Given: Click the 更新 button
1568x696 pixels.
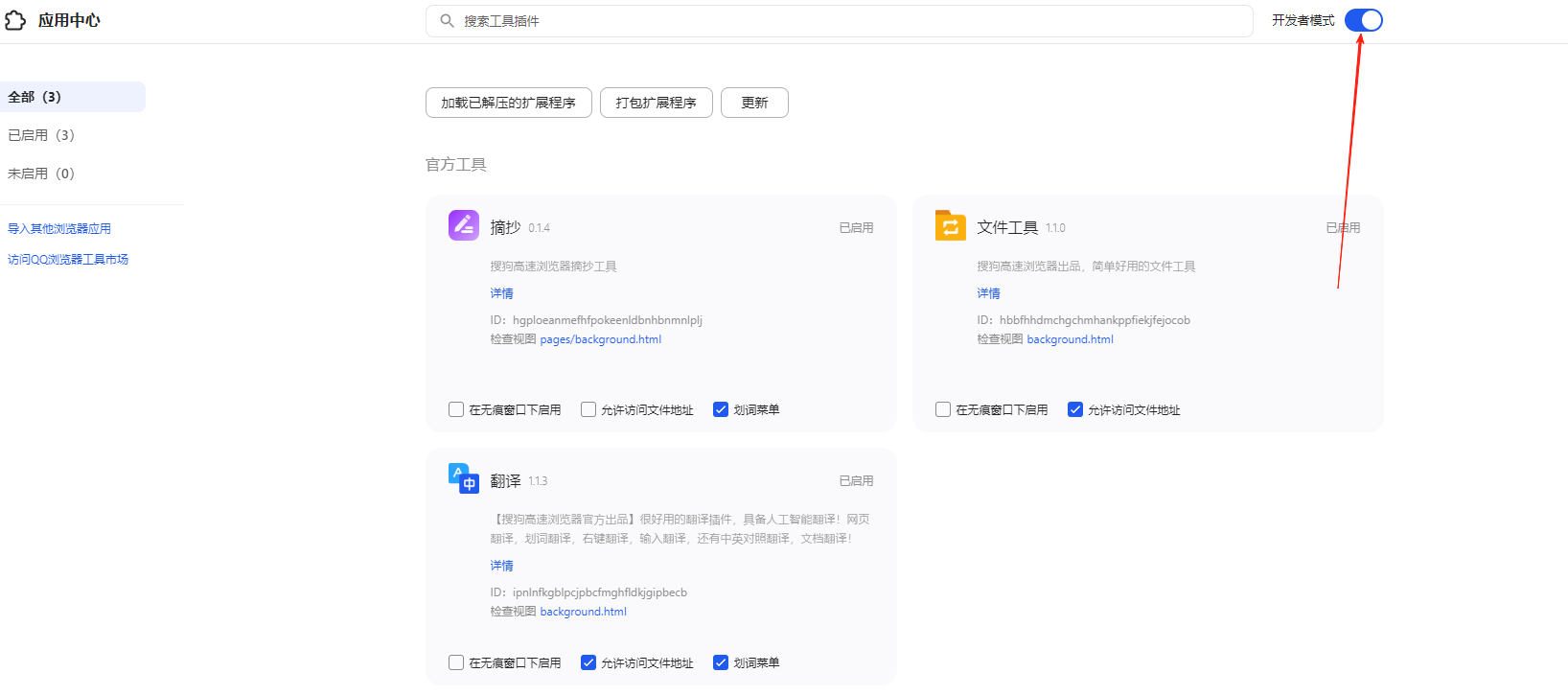Looking at the screenshot, I should point(754,103).
